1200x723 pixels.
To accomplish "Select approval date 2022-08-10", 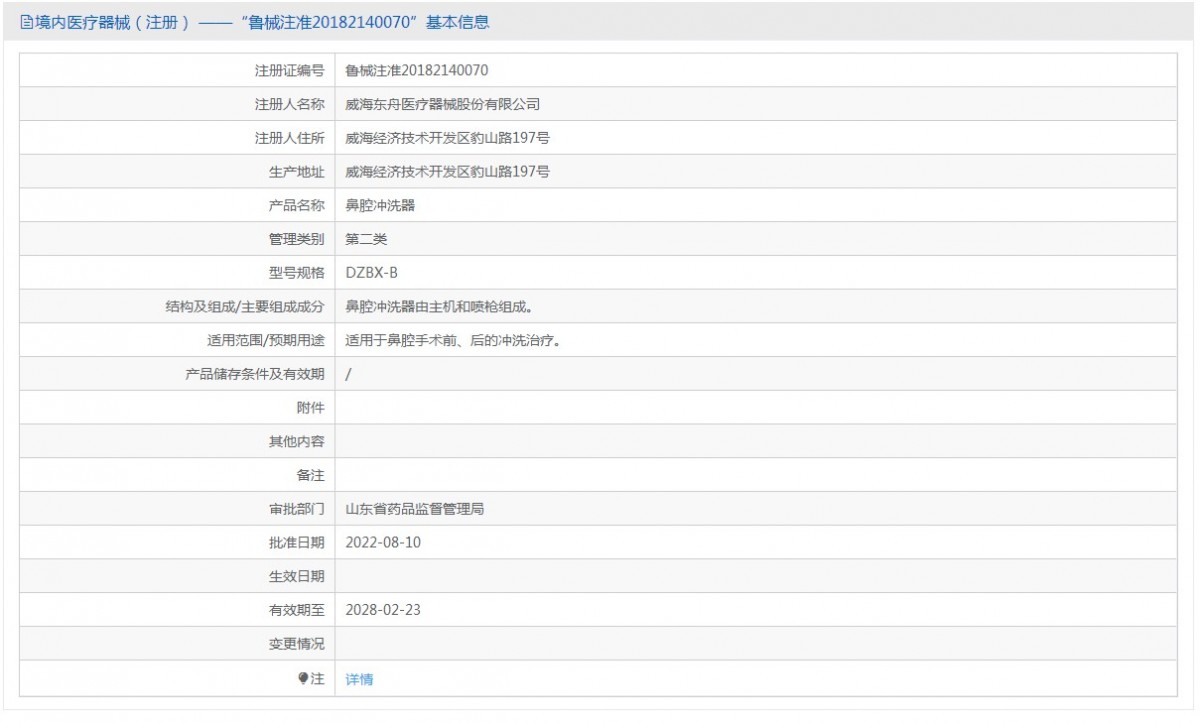I will click(x=383, y=543).
